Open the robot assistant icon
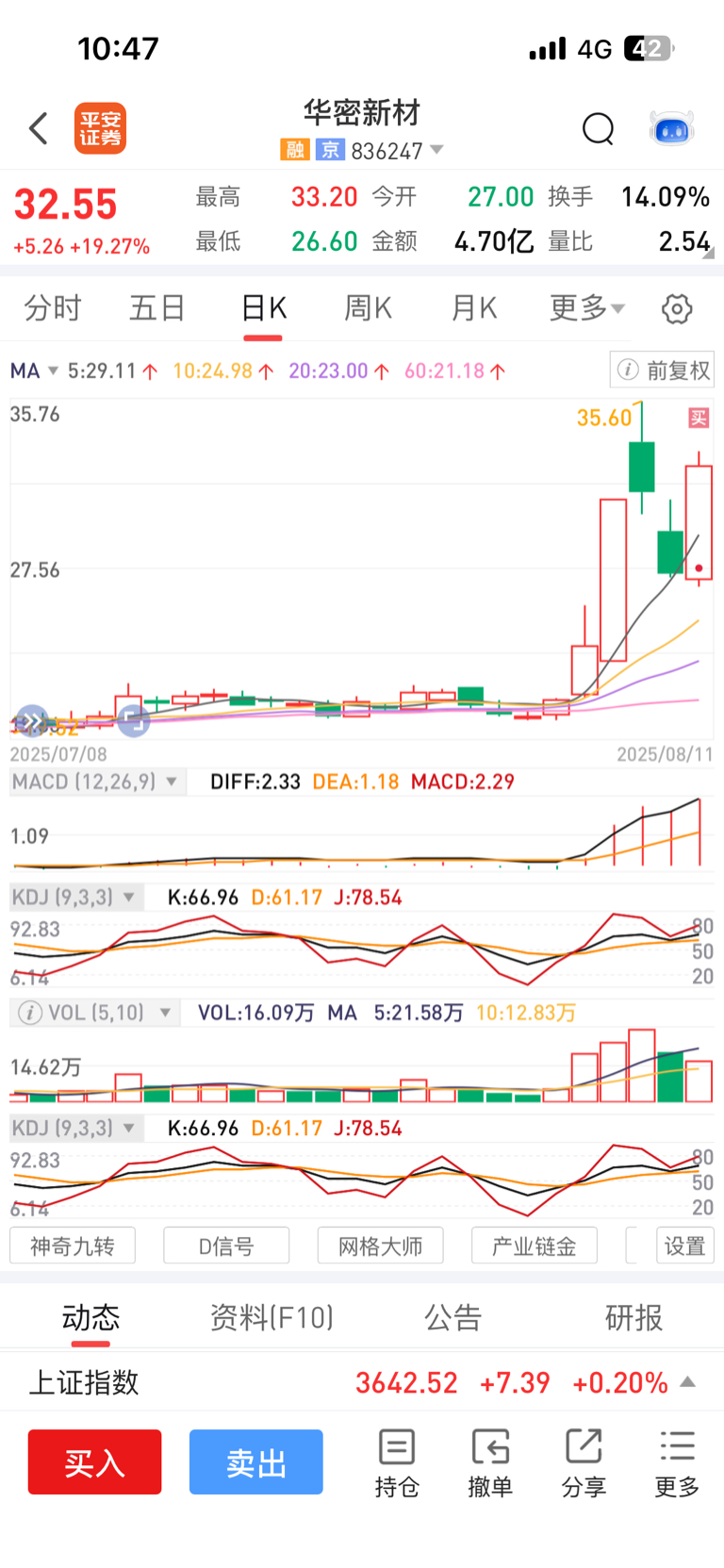724x1568 pixels. (672, 128)
